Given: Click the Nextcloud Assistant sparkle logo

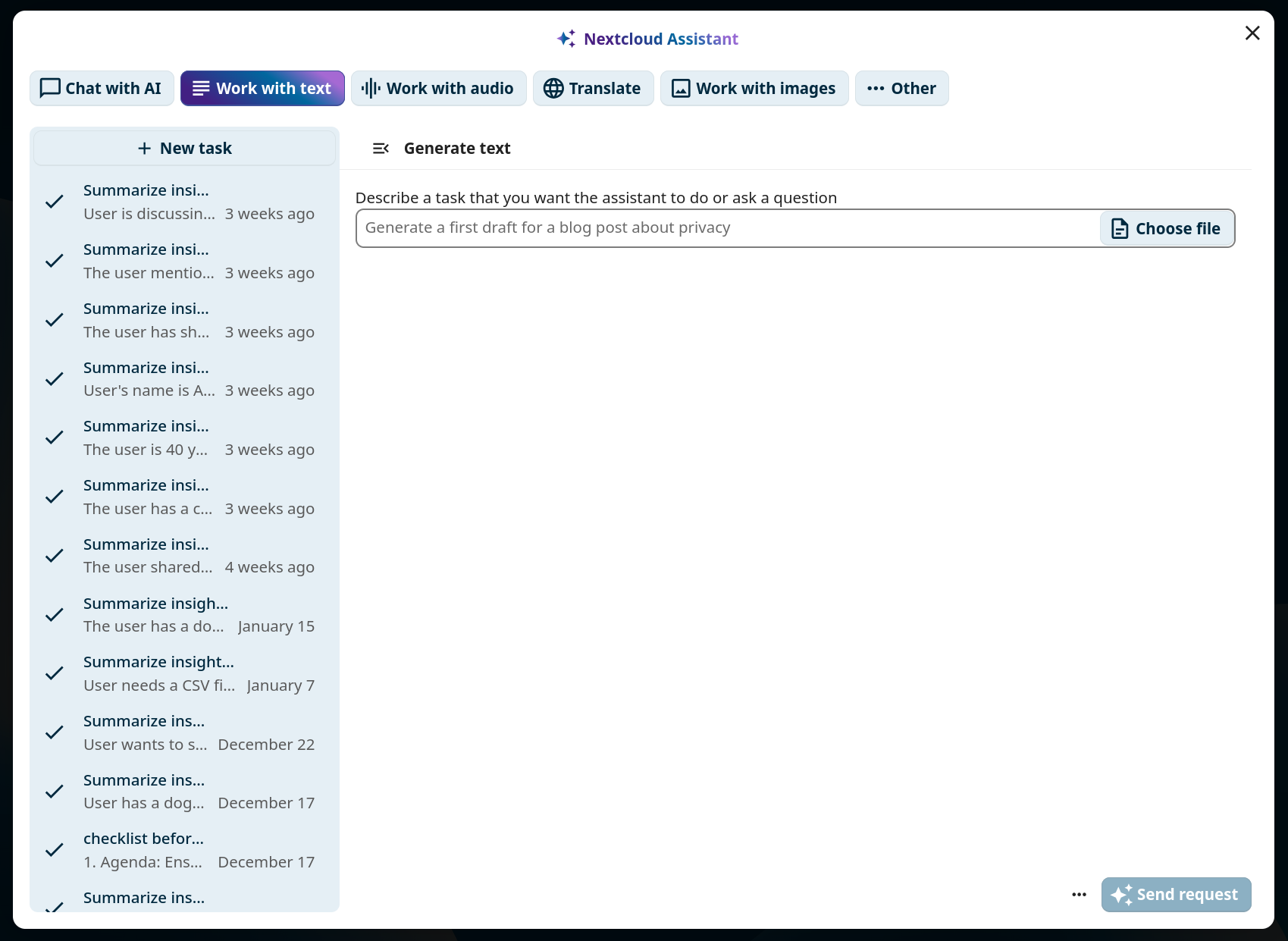Looking at the screenshot, I should click(x=566, y=39).
